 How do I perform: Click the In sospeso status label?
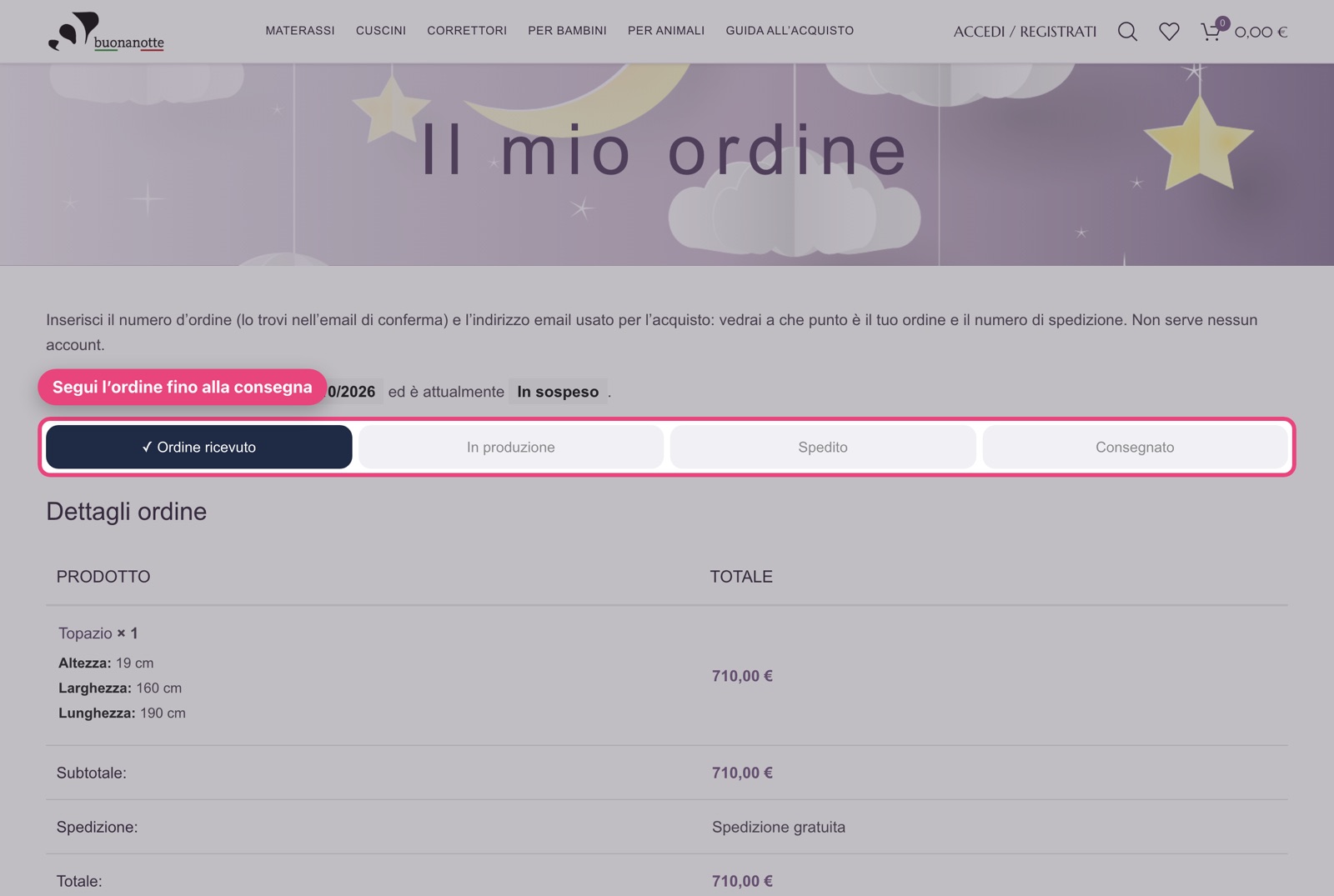(558, 392)
